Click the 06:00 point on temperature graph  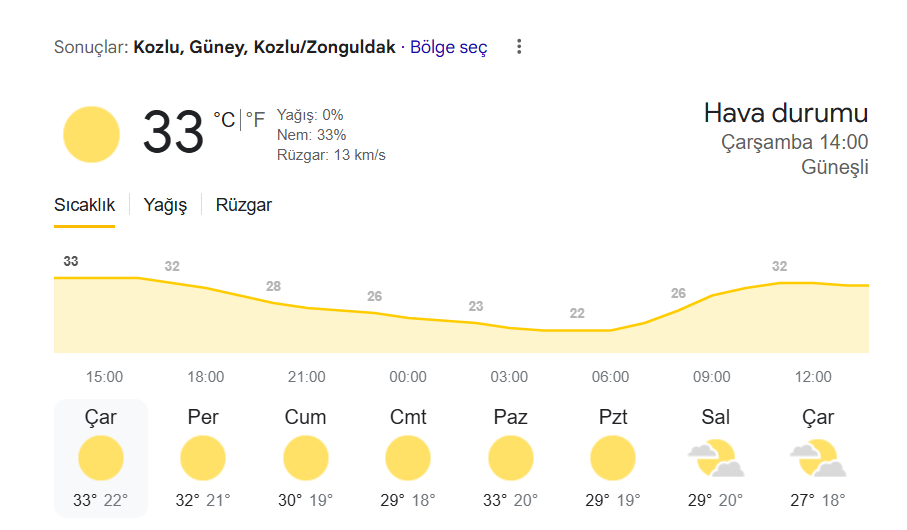[610, 330]
